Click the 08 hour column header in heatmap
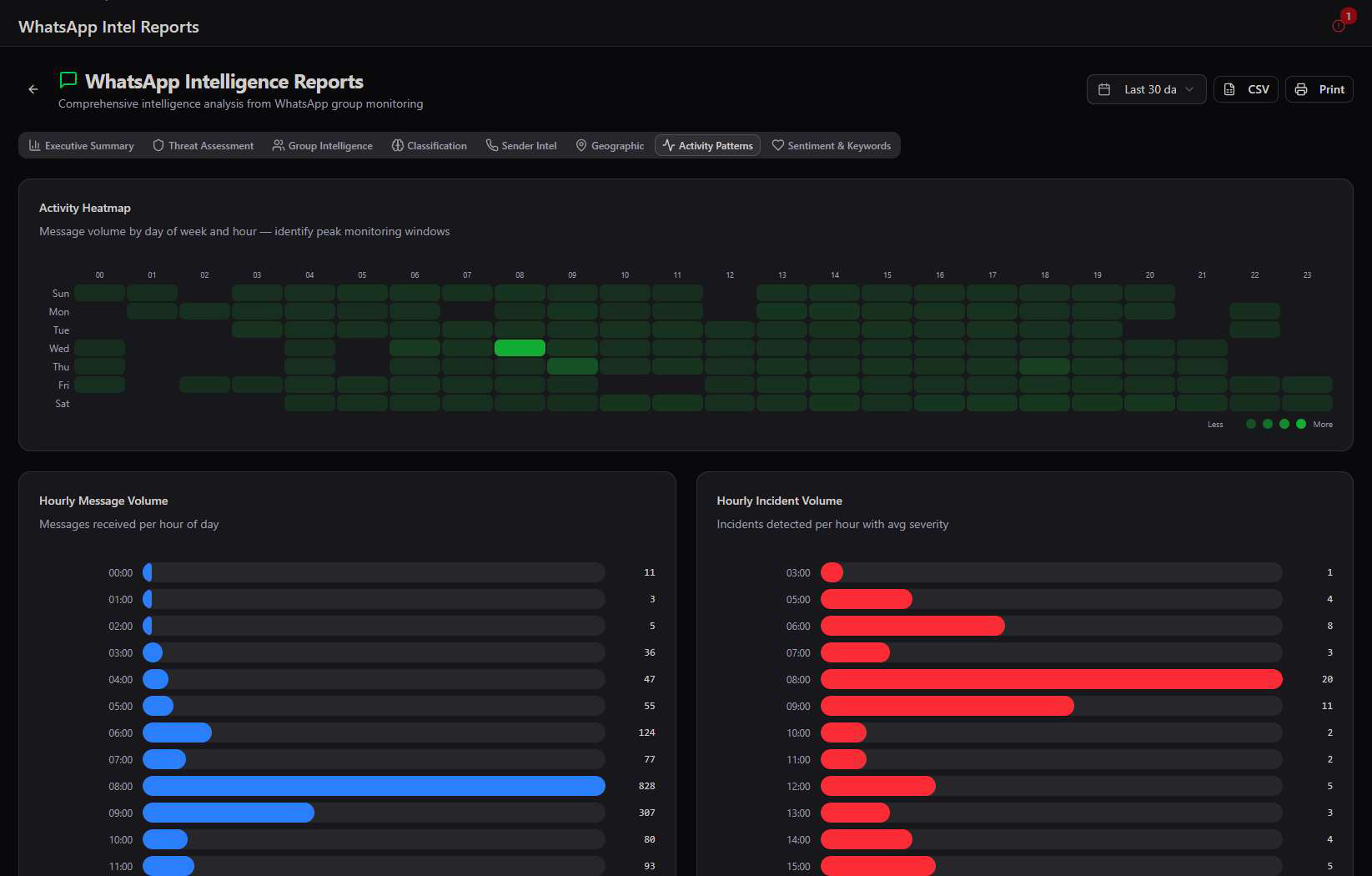Viewport: 1372px width, 876px height. [520, 275]
